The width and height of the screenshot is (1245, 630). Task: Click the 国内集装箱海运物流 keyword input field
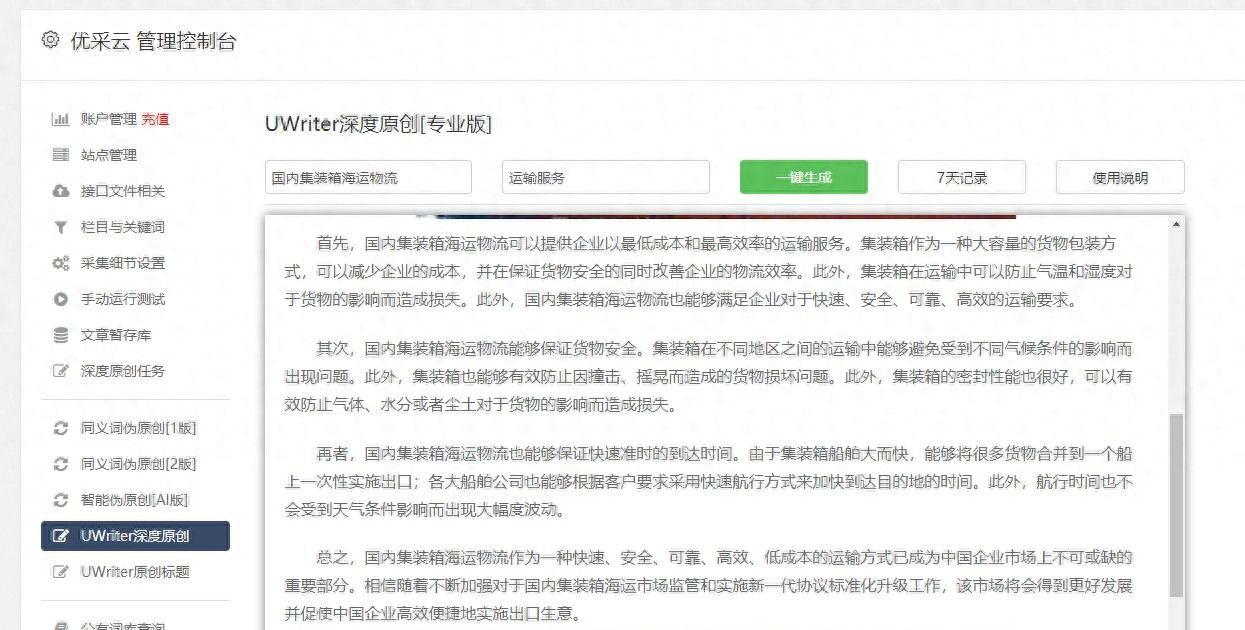pos(368,177)
